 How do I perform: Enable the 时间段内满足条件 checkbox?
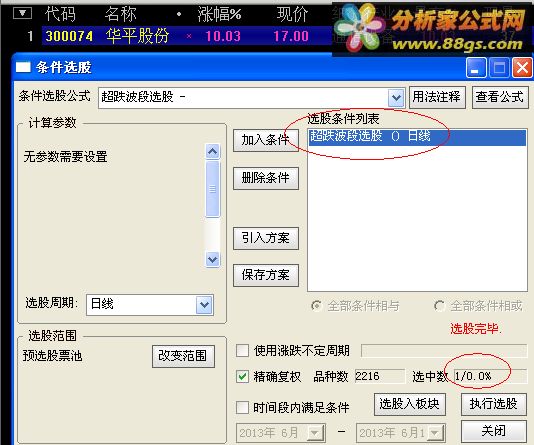(x=242, y=407)
